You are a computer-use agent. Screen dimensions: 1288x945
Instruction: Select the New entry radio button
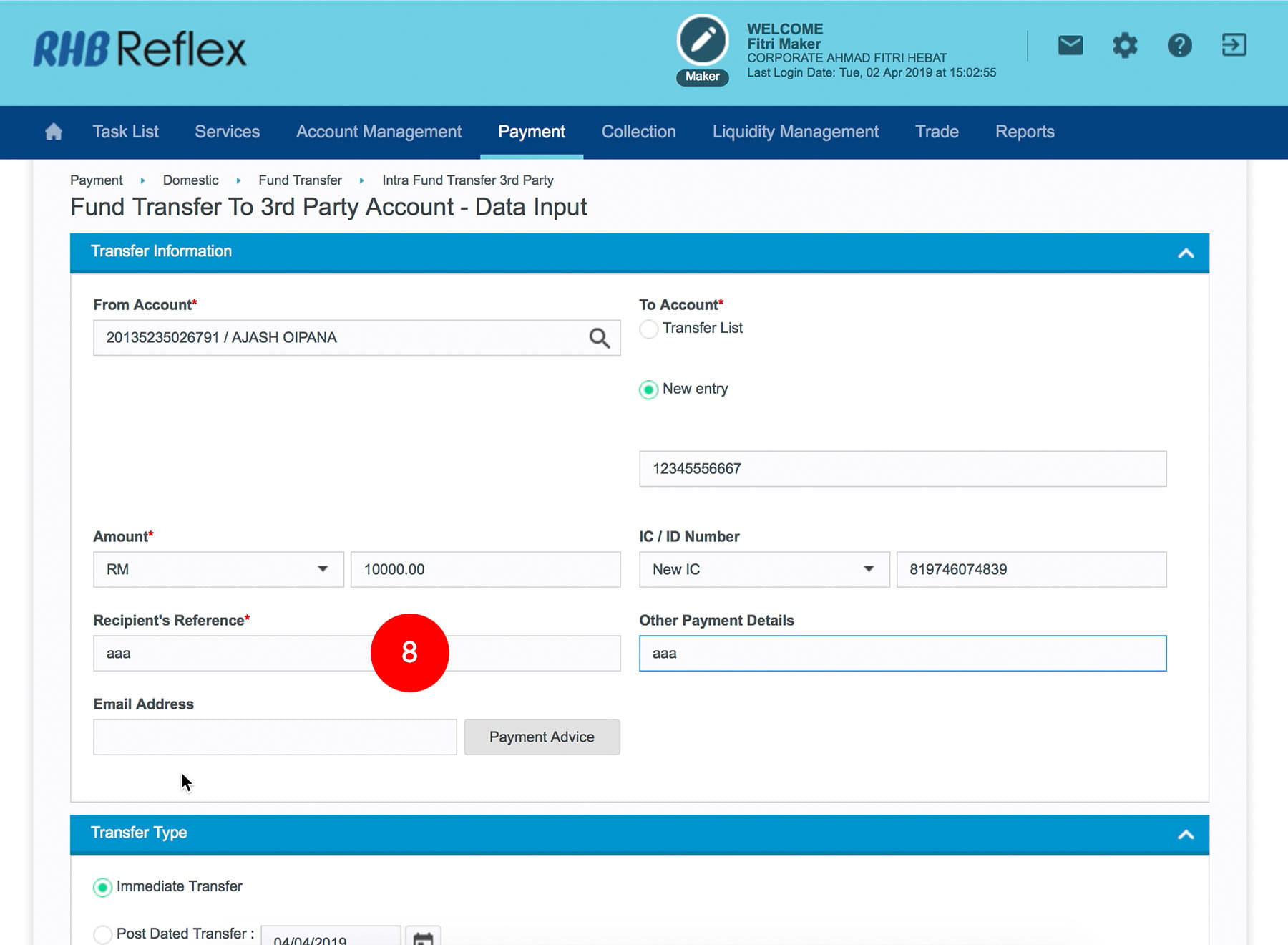click(649, 389)
